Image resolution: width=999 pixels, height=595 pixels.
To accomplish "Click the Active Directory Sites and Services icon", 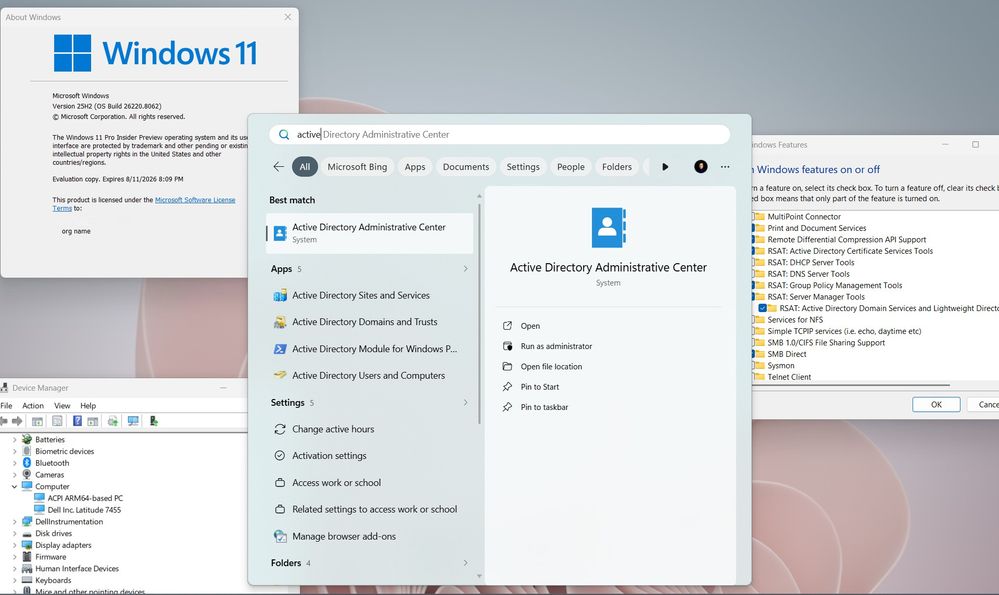I will coord(280,296).
